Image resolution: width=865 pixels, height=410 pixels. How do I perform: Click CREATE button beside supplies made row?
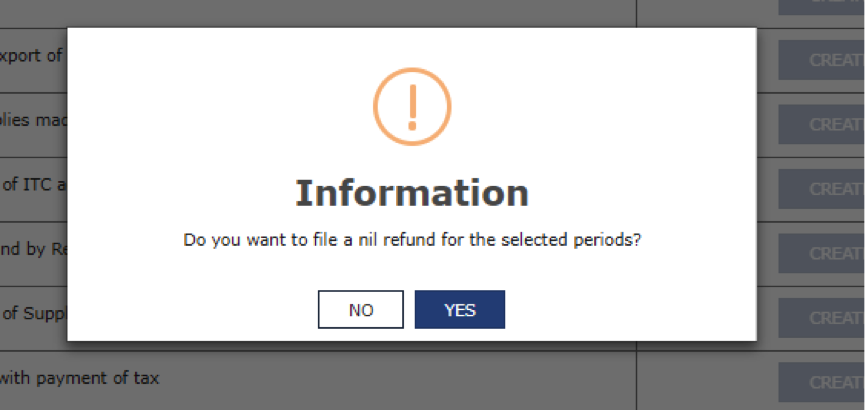coord(821,124)
